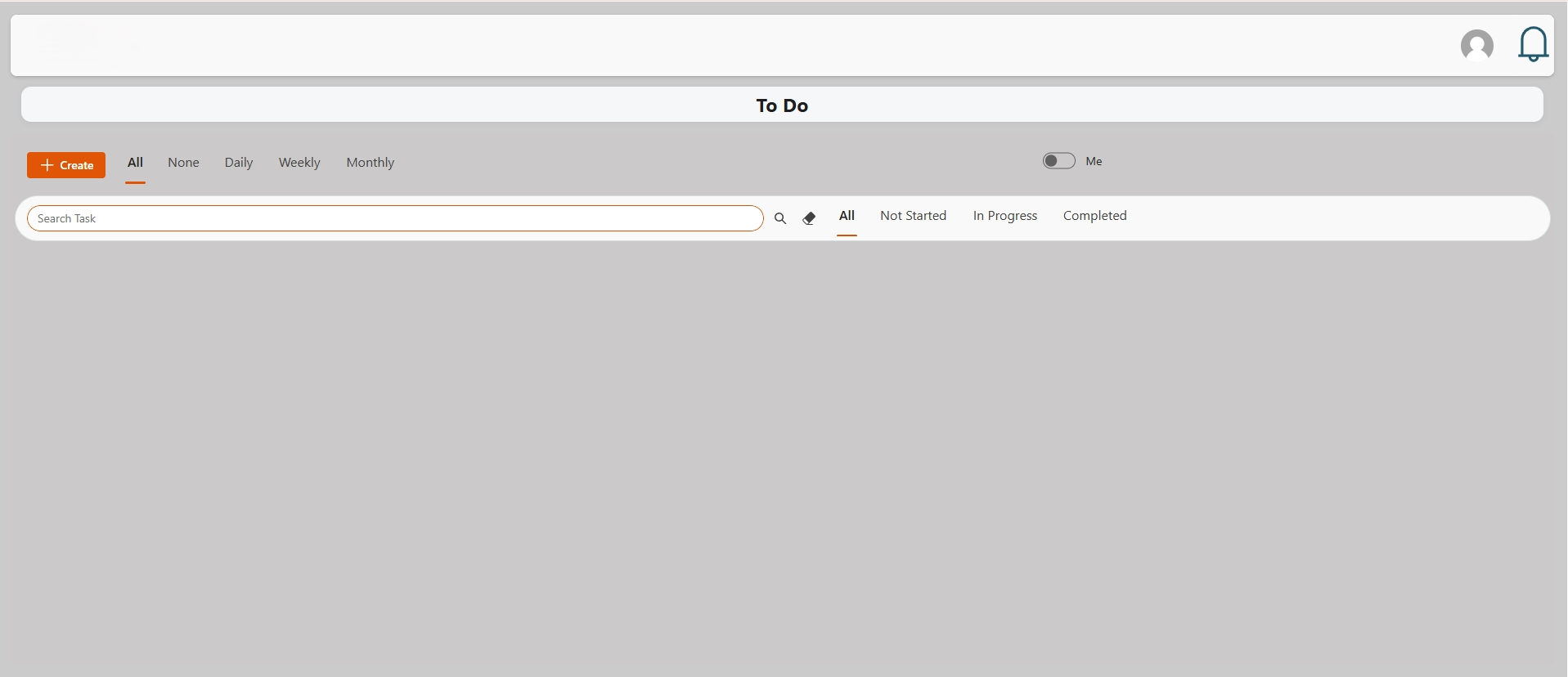The height and width of the screenshot is (677, 1568).
Task: Open the notifications bell
Action: (x=1533, y=44)
